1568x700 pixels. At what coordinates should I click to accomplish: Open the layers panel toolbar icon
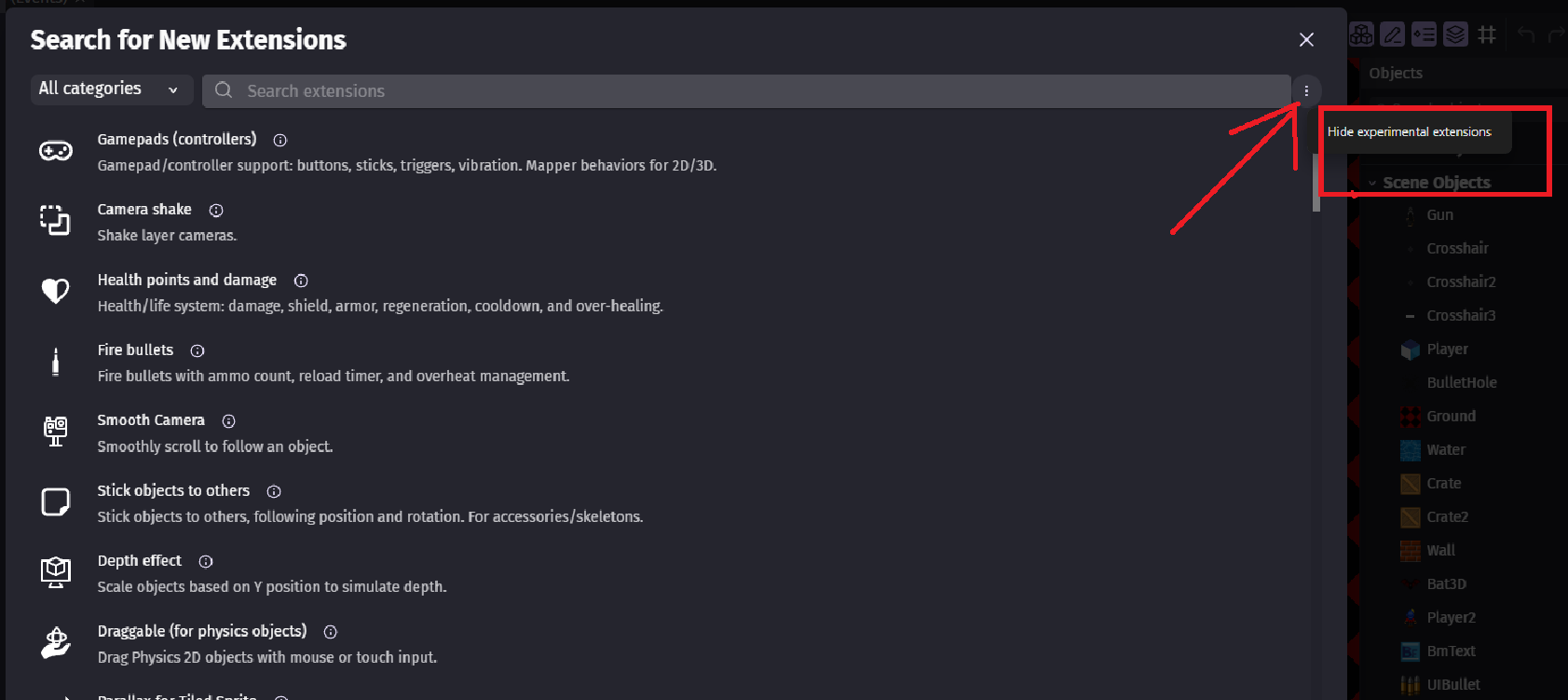[1455, 34]
